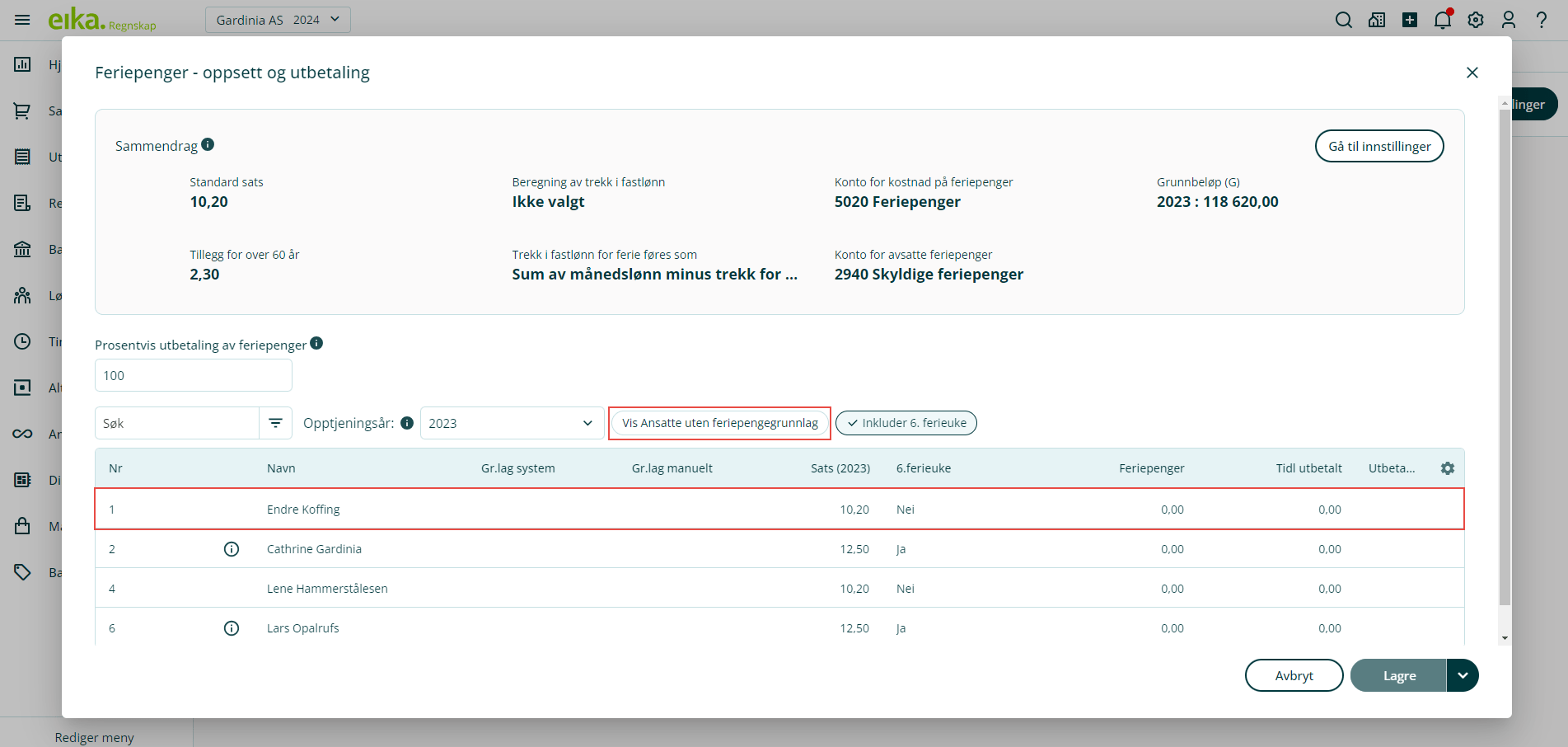Click the search magnifier icon in top bar

click(1343, 20)
